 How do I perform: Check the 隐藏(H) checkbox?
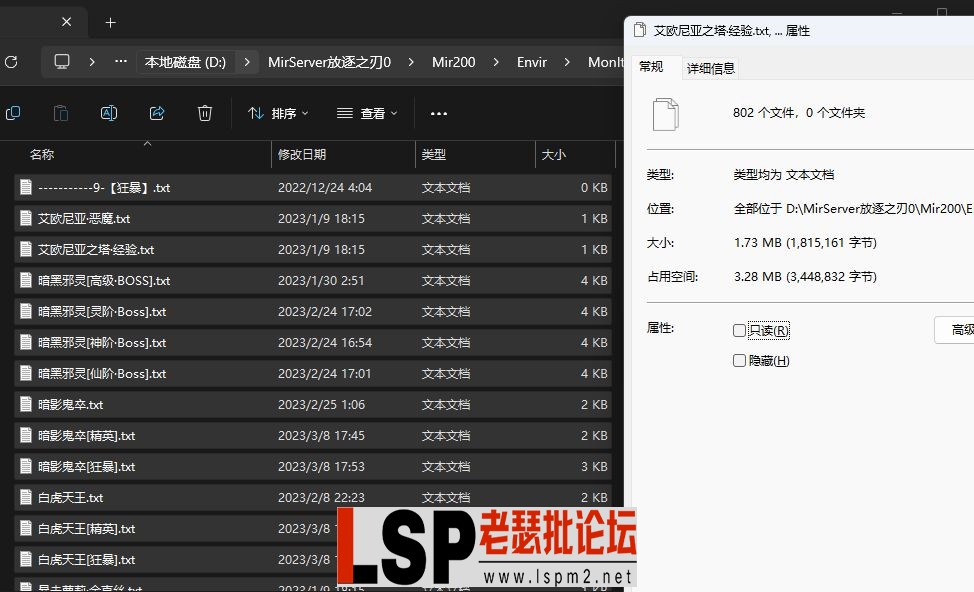pyautogui.click(x=740, y=360)
